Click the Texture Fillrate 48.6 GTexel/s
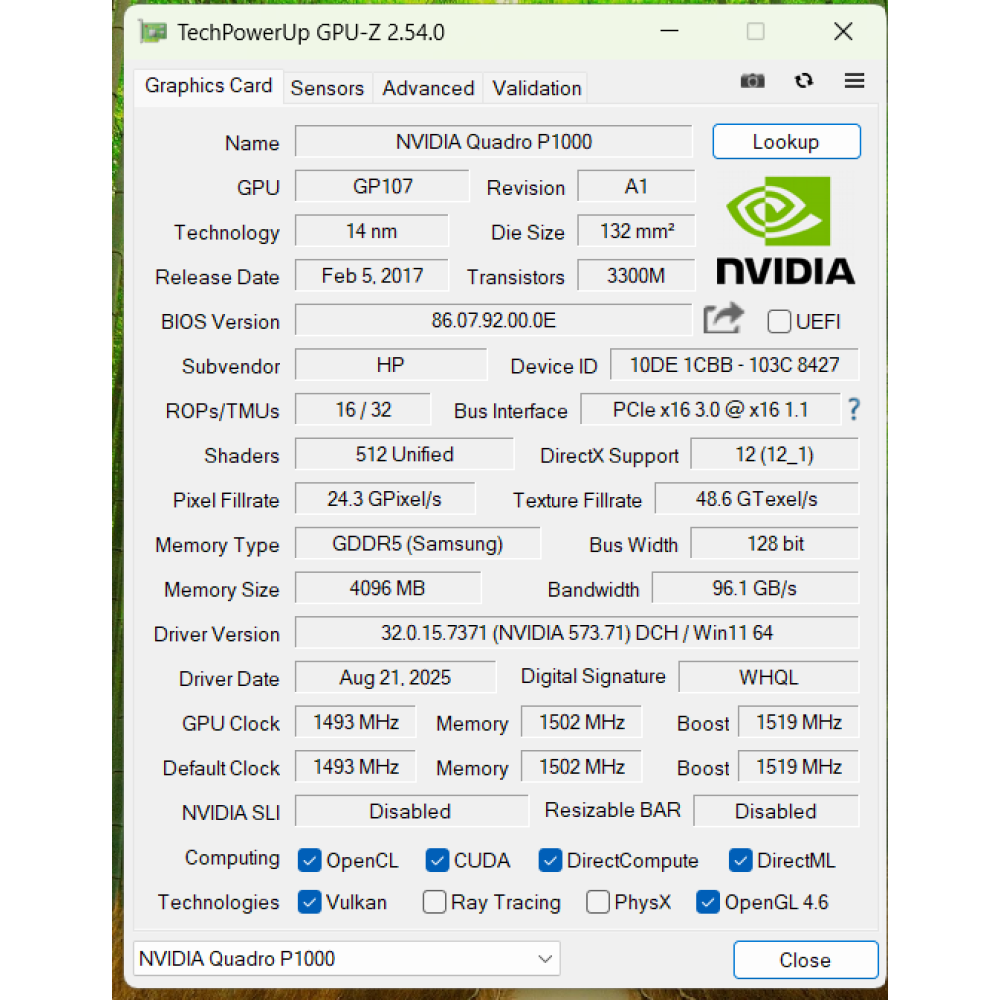1000x1000 pixels. 756,499
